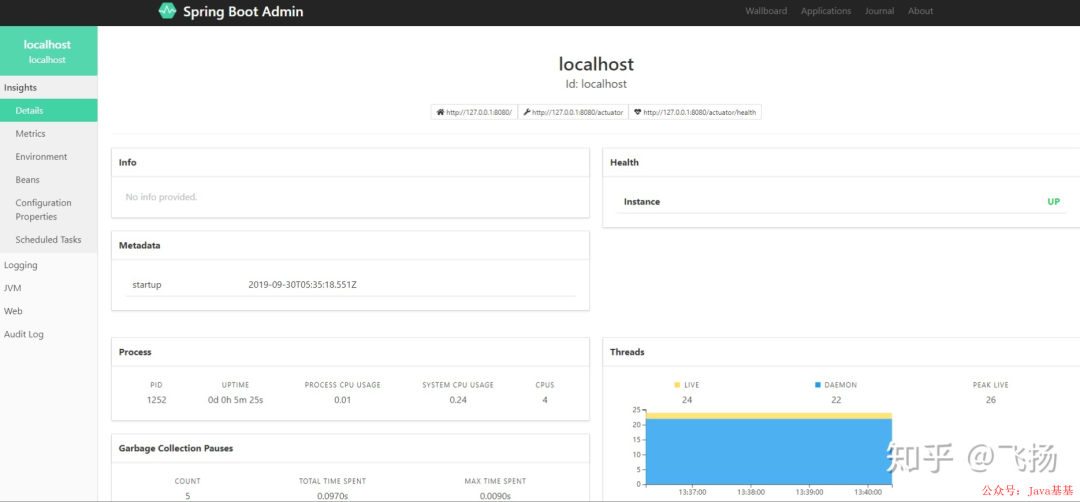Open Metrics in the sidebar
The height and width of the screenshot is (502, 1080).
(x=48, y=134)
